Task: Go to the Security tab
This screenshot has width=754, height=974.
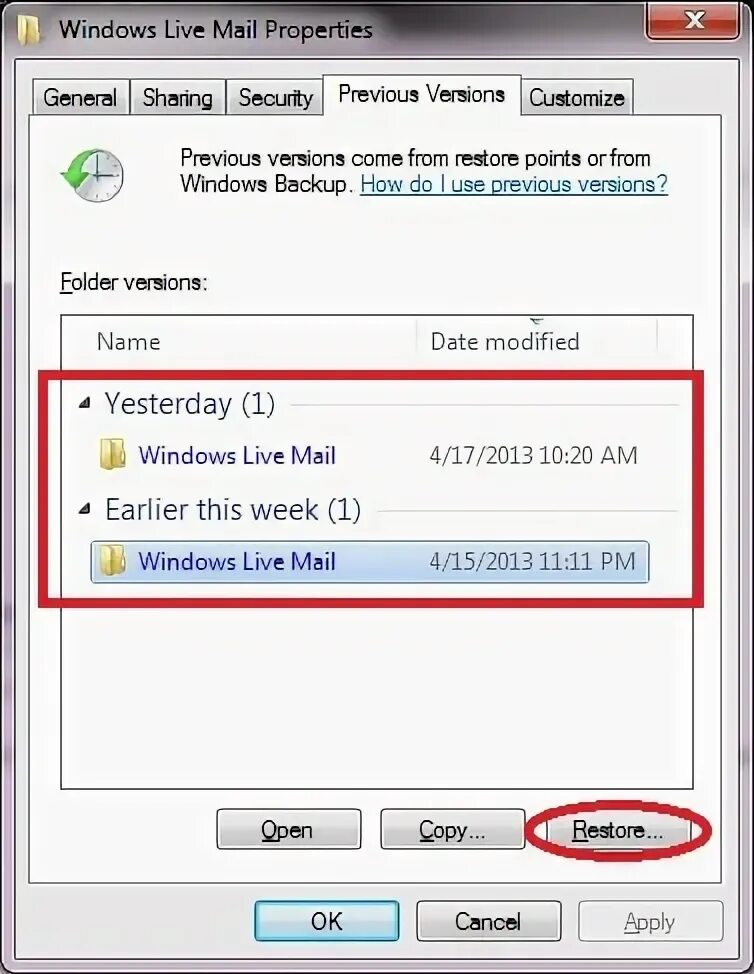Action: [275, 98]
